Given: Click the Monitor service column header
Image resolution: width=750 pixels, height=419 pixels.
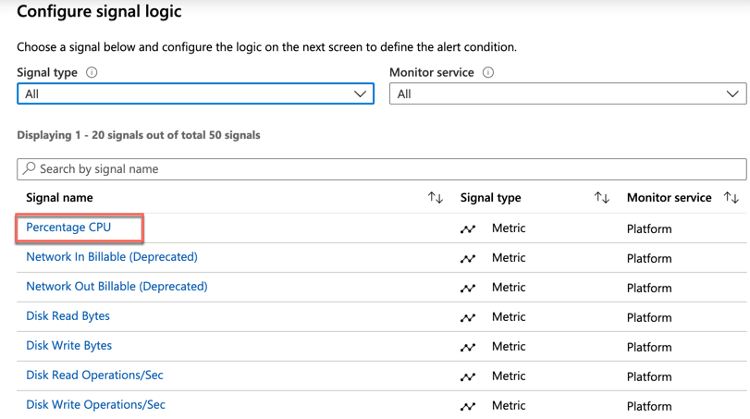Looking at the screenshot, I should point(668,198).
